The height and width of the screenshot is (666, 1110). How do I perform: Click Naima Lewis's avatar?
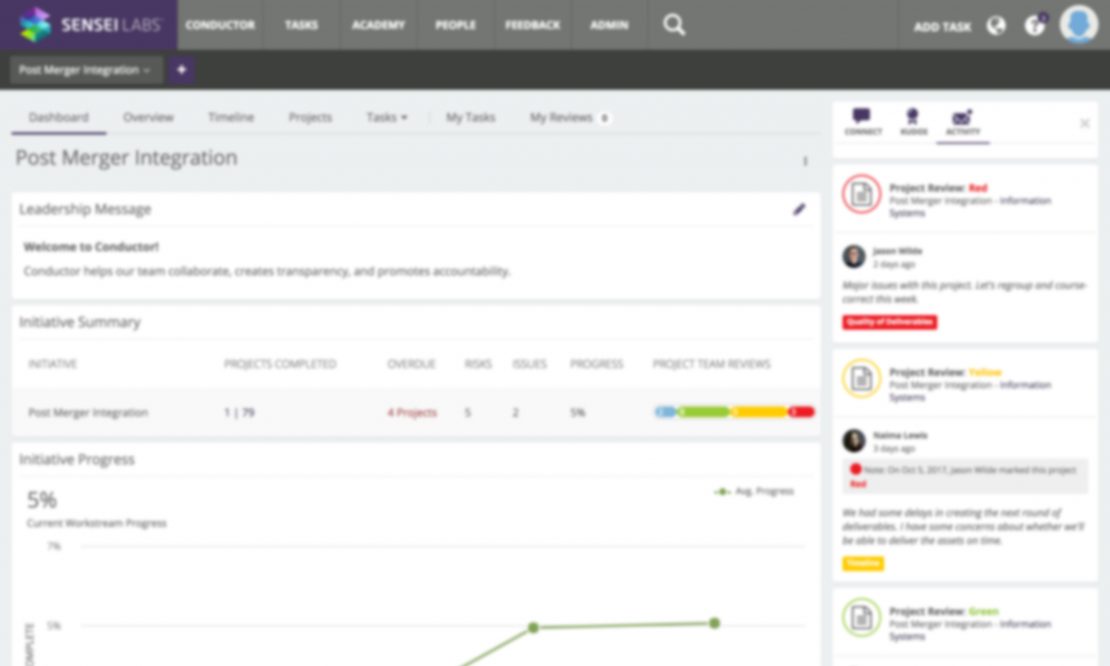[854, 440]
